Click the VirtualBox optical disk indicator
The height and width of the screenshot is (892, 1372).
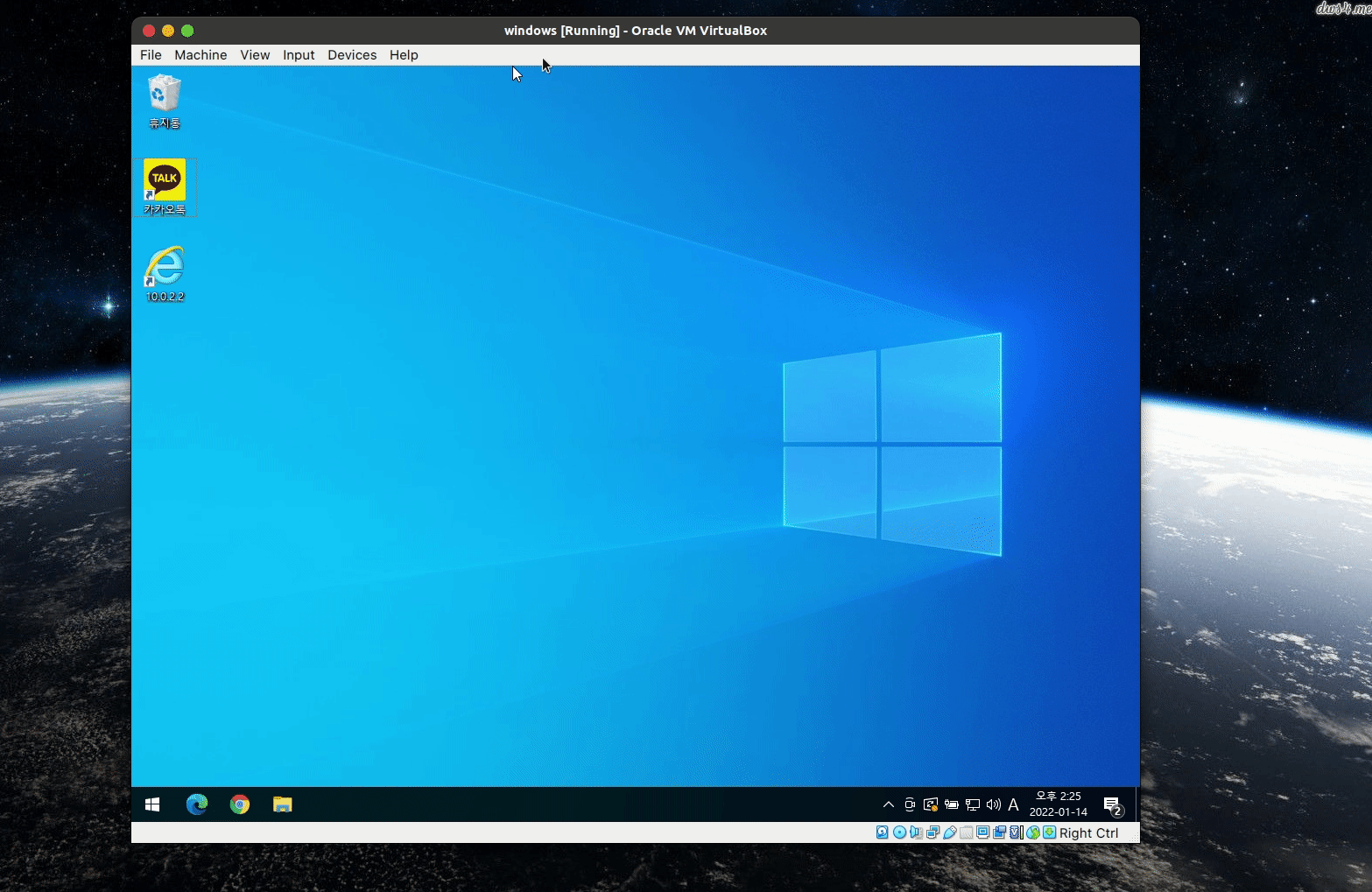click(x=900, y=832)
